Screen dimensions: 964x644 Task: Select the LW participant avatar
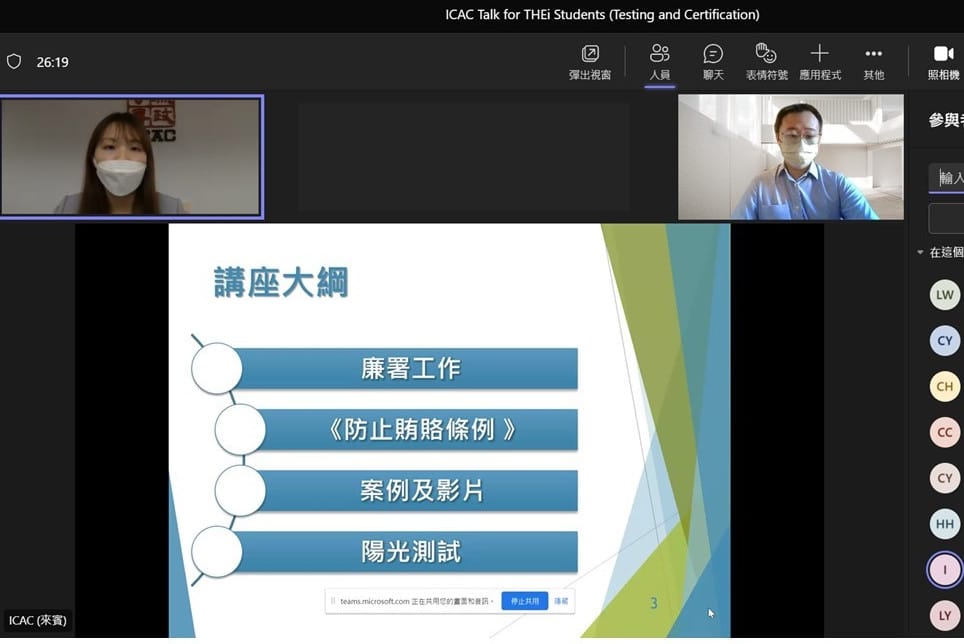point(944,295)
